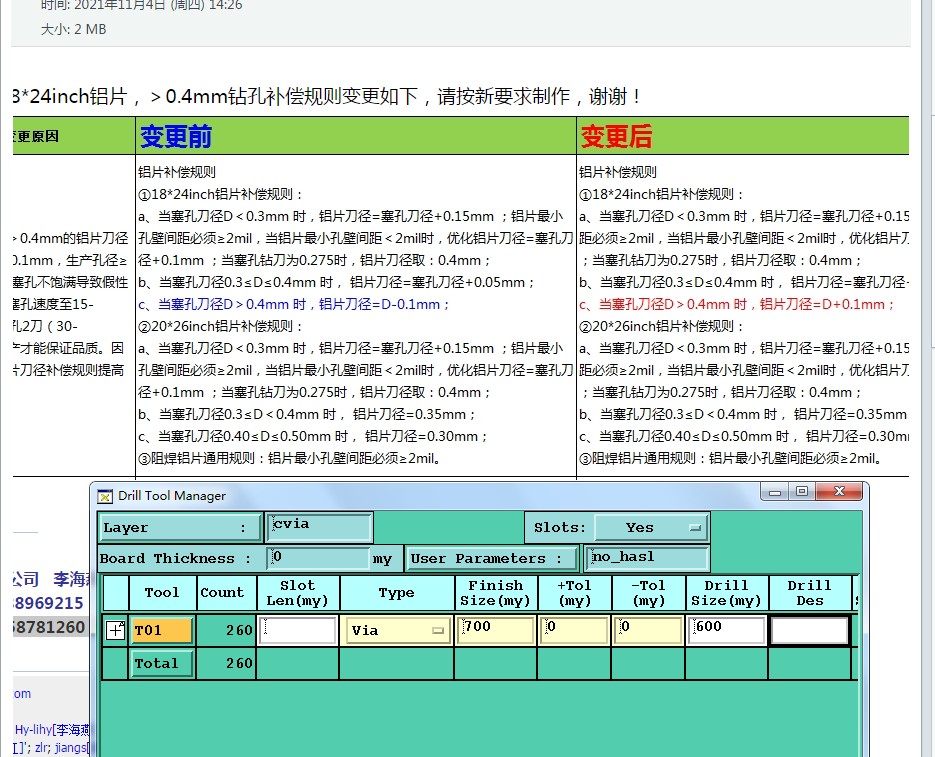Click the T01 count value 260
The height and width of the screenshot is (757, 935).
[239, 631]
